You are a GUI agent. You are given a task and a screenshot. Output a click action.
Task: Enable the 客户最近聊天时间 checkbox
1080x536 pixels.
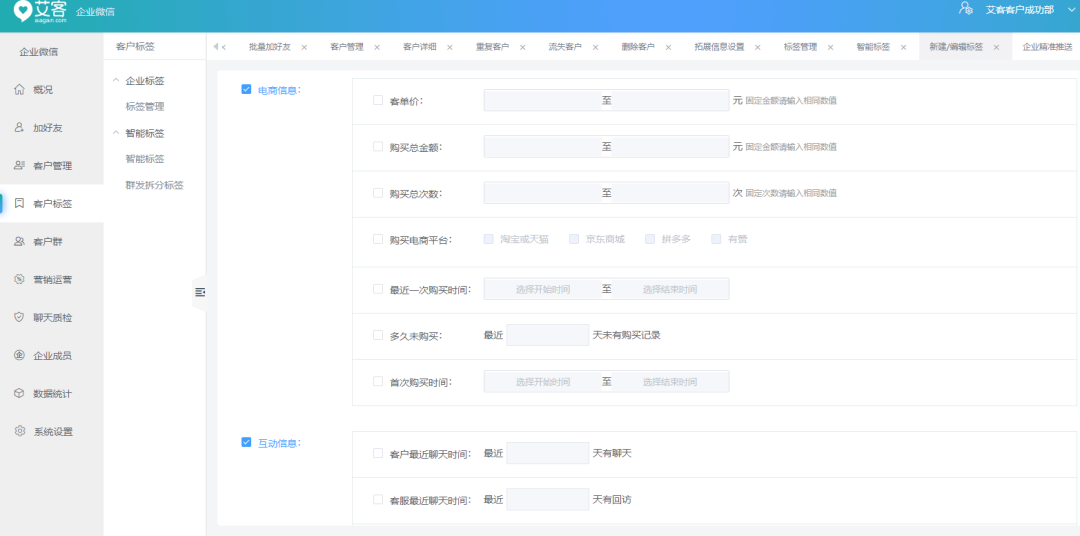pos(377,453)
